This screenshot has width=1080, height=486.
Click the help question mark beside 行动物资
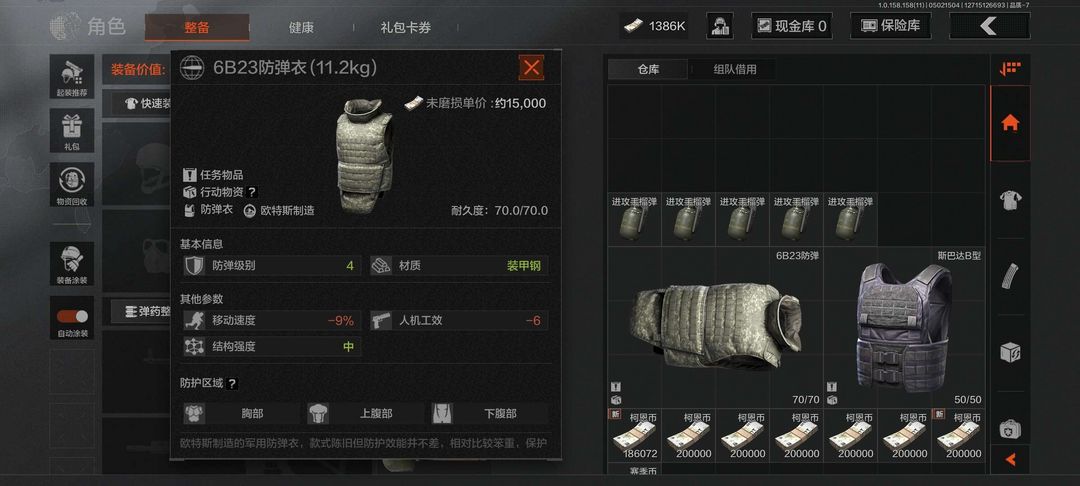point(252,192)
